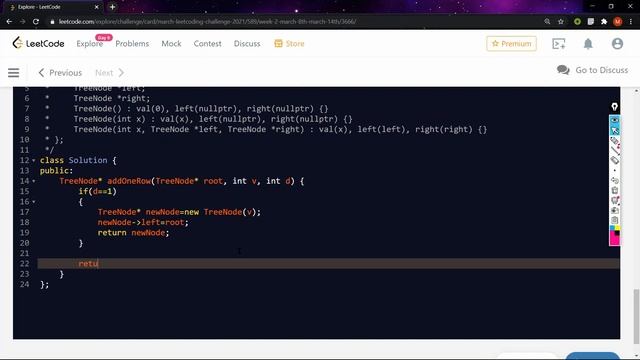Click 'public:' on line 13
The width and height of the screenshot is (640, 360).
(x=56, y=171)
